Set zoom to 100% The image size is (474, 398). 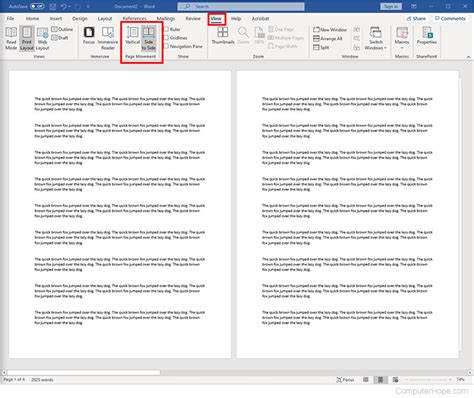tap(259, 36)
